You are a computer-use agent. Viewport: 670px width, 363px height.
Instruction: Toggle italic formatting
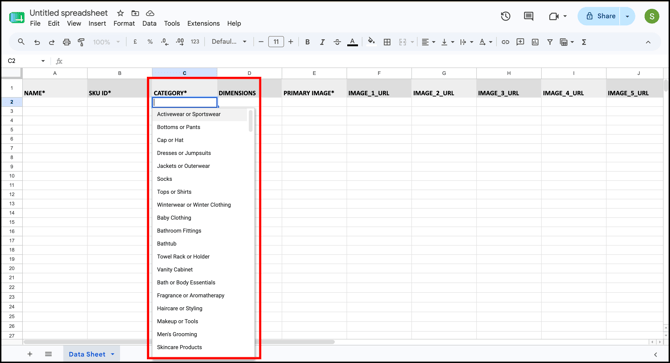point(322,42)
